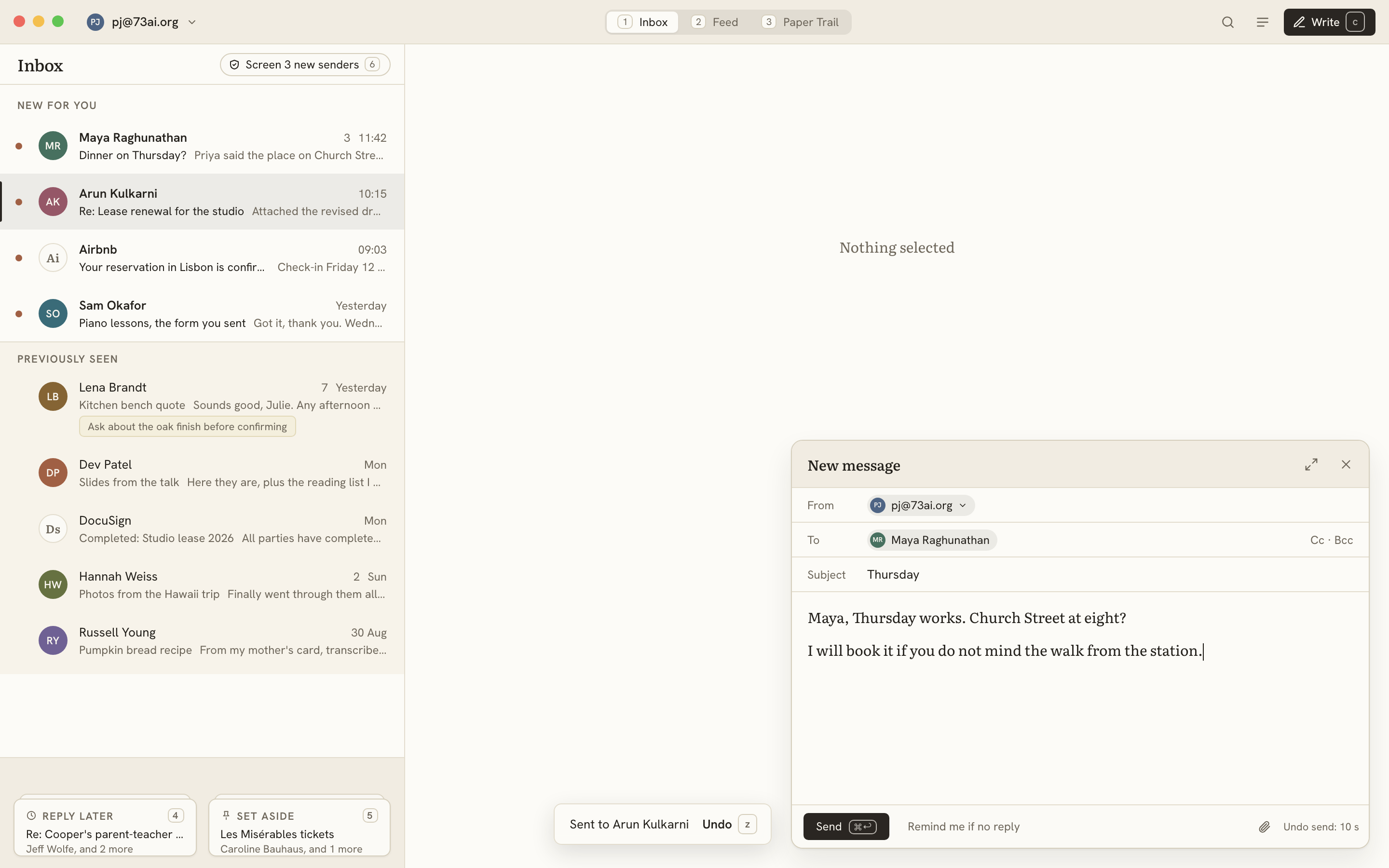Change the From address dropdown in compose
Image resolution: width=1389 pixels, height=868 pixels.
tap(921, 505)
